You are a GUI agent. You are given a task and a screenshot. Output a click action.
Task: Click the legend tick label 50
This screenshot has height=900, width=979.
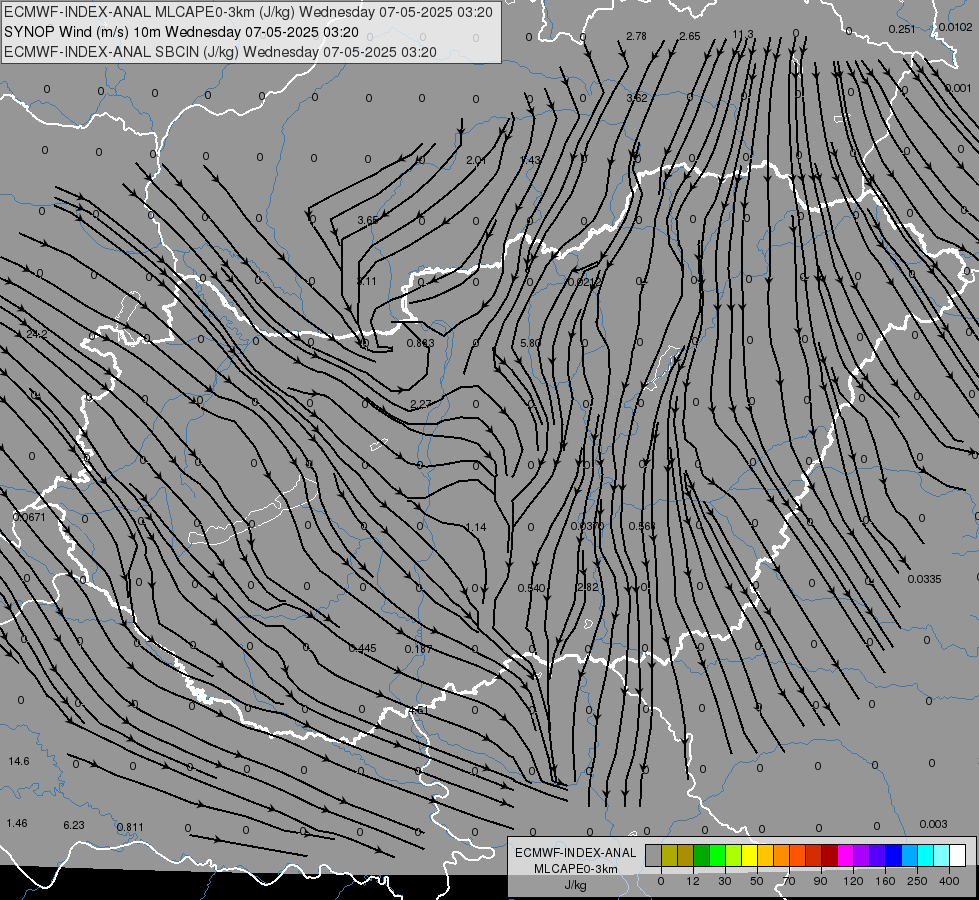pos(756,881)
